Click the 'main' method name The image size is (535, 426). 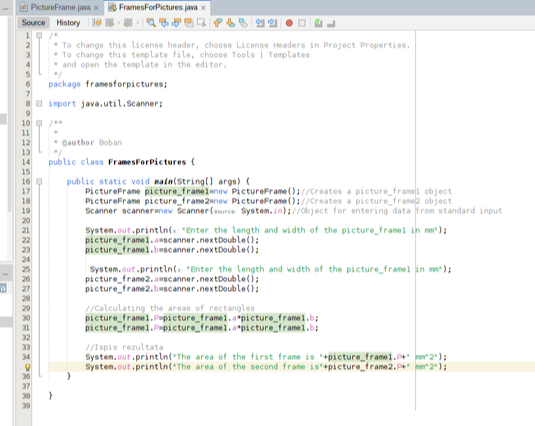(163, 181)
